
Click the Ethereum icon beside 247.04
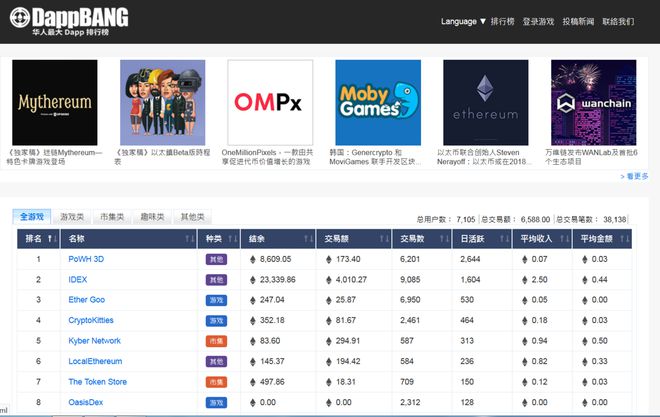(x=253, y=300)
